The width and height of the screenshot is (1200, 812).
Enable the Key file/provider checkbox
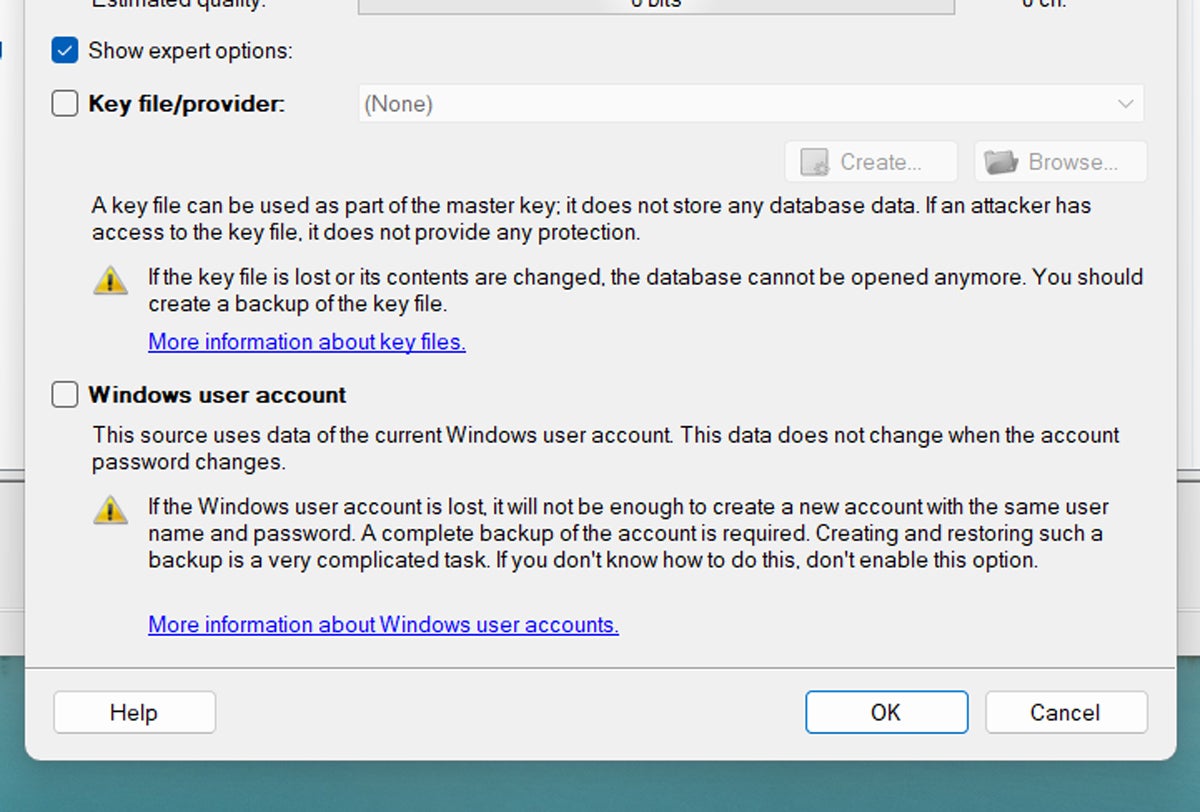[65, 103]
